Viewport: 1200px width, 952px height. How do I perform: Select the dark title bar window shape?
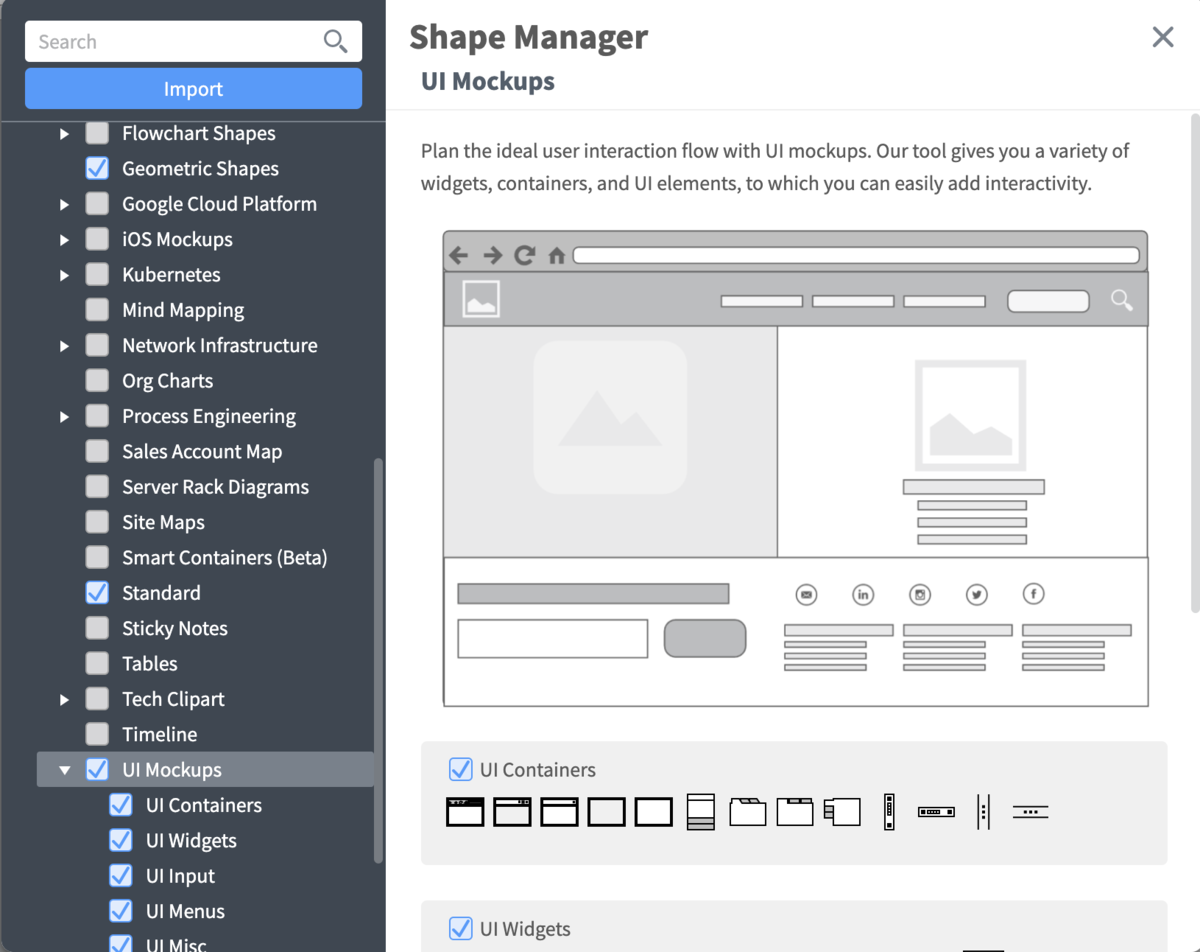[x=465, y=811]
